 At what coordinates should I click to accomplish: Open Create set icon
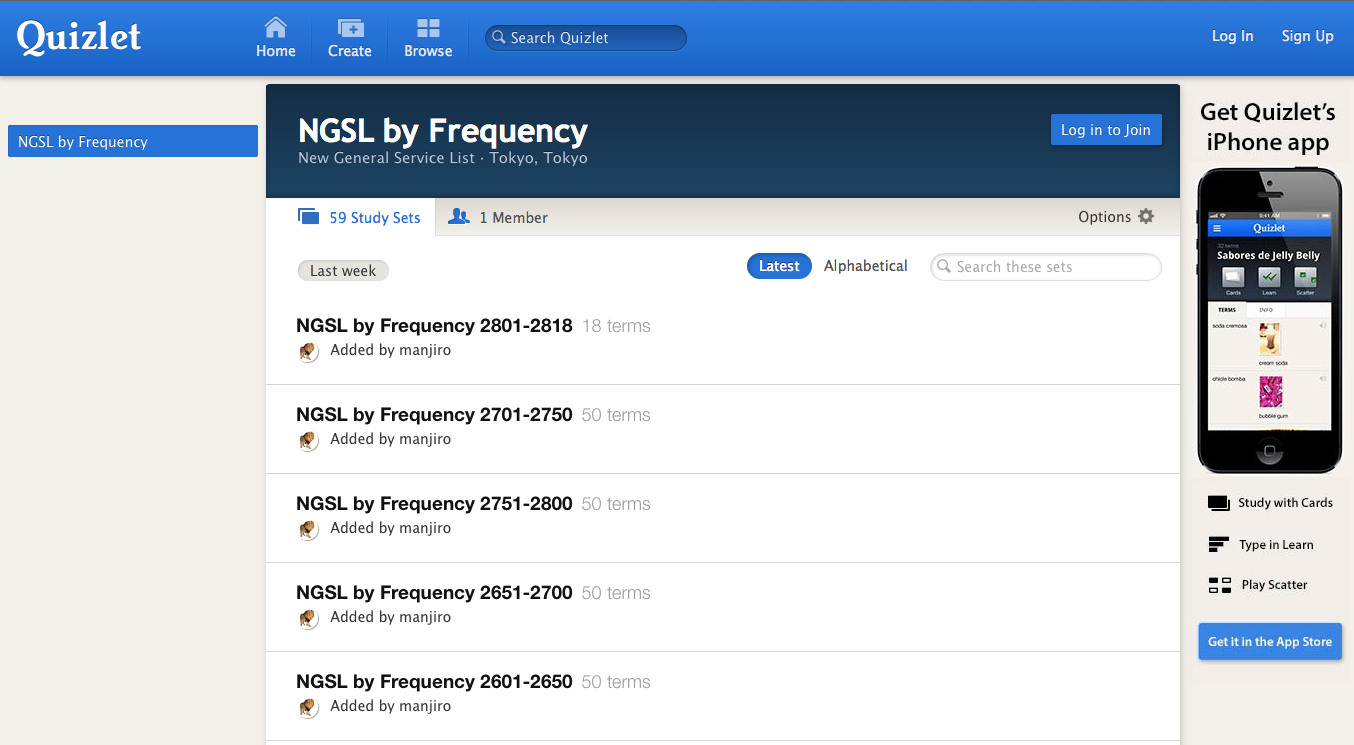coord(350,27)
